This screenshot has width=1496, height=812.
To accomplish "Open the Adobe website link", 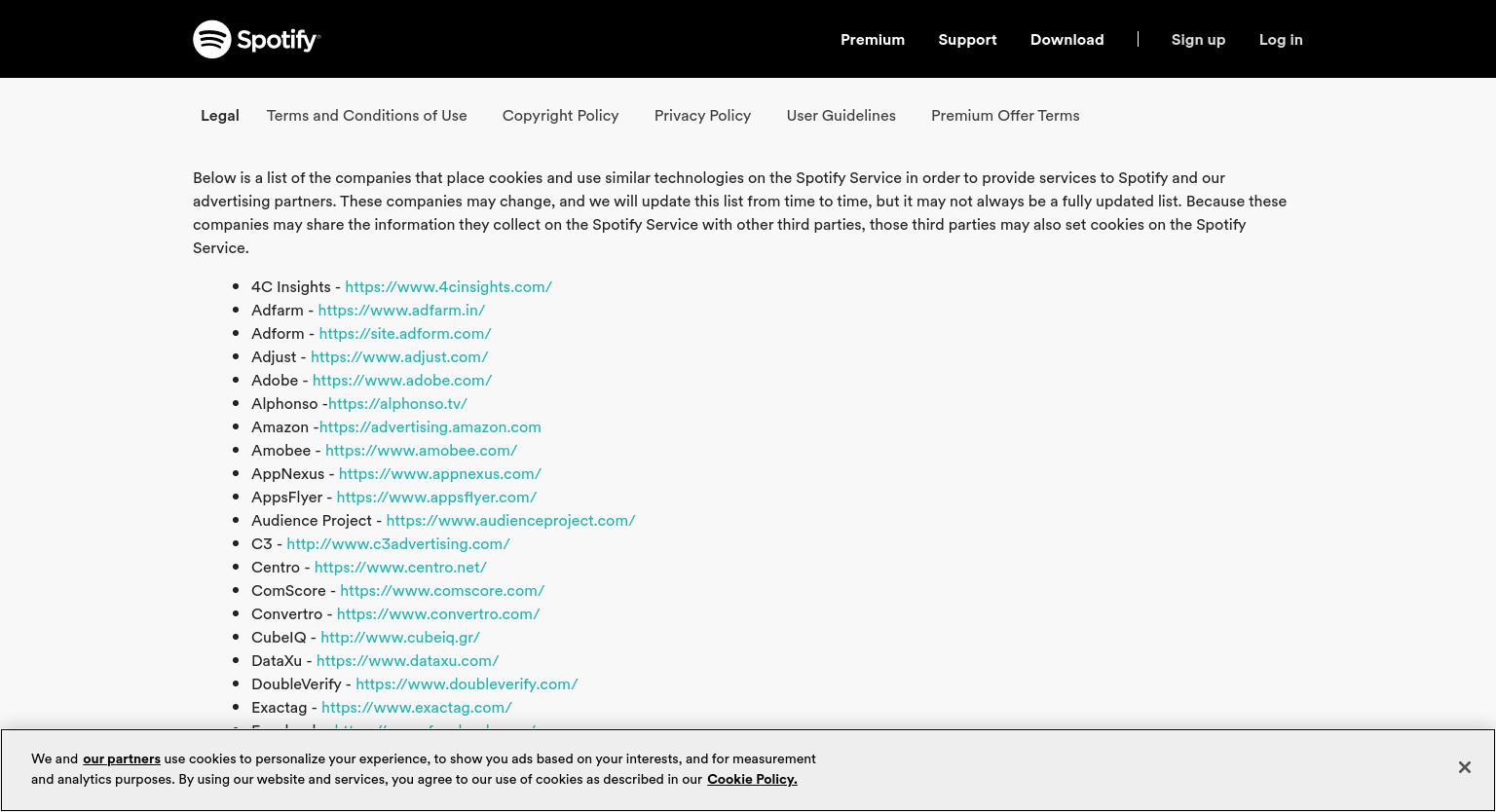I will point(401,380).
